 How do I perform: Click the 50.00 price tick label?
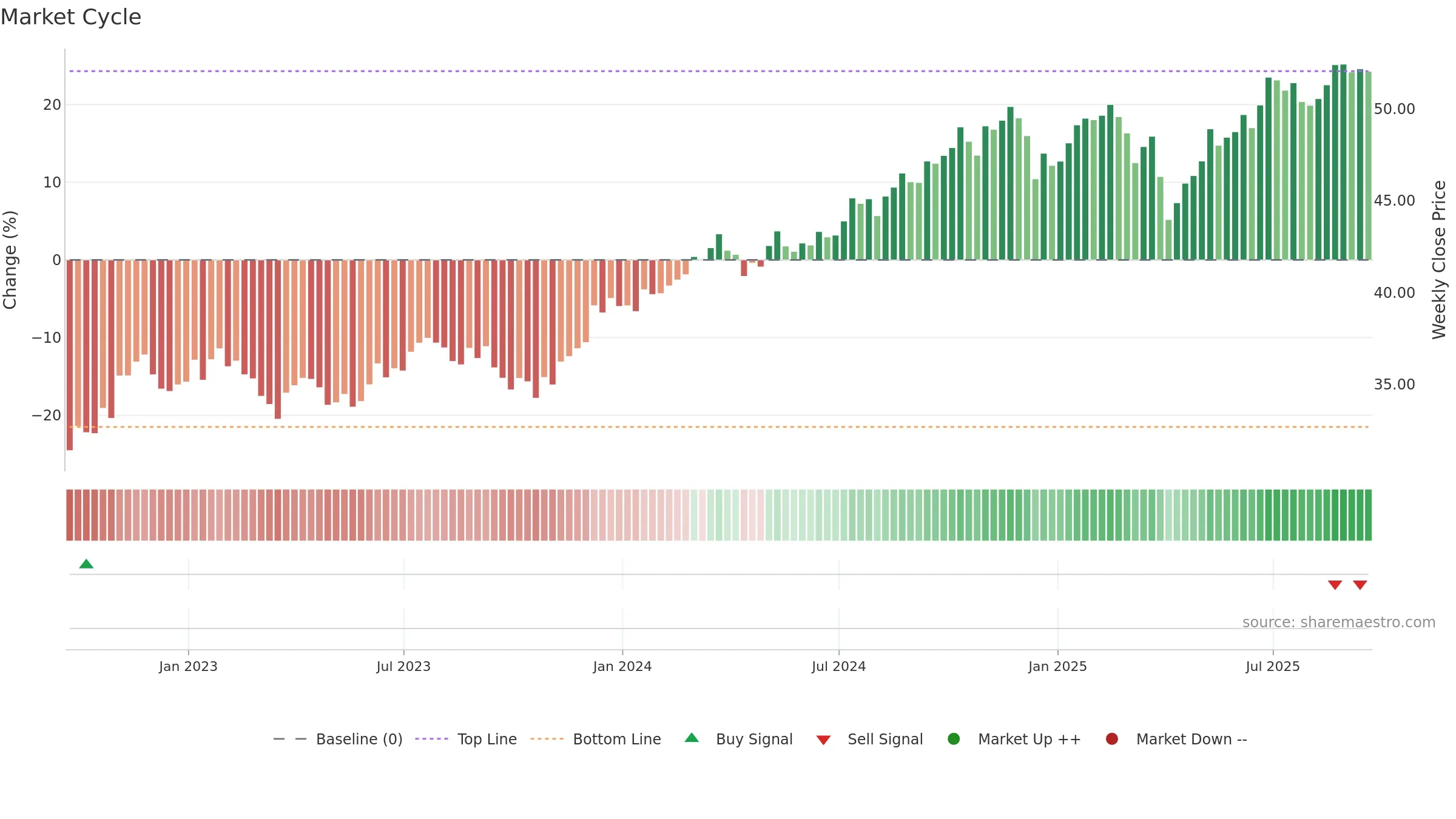coord(1394,109)
